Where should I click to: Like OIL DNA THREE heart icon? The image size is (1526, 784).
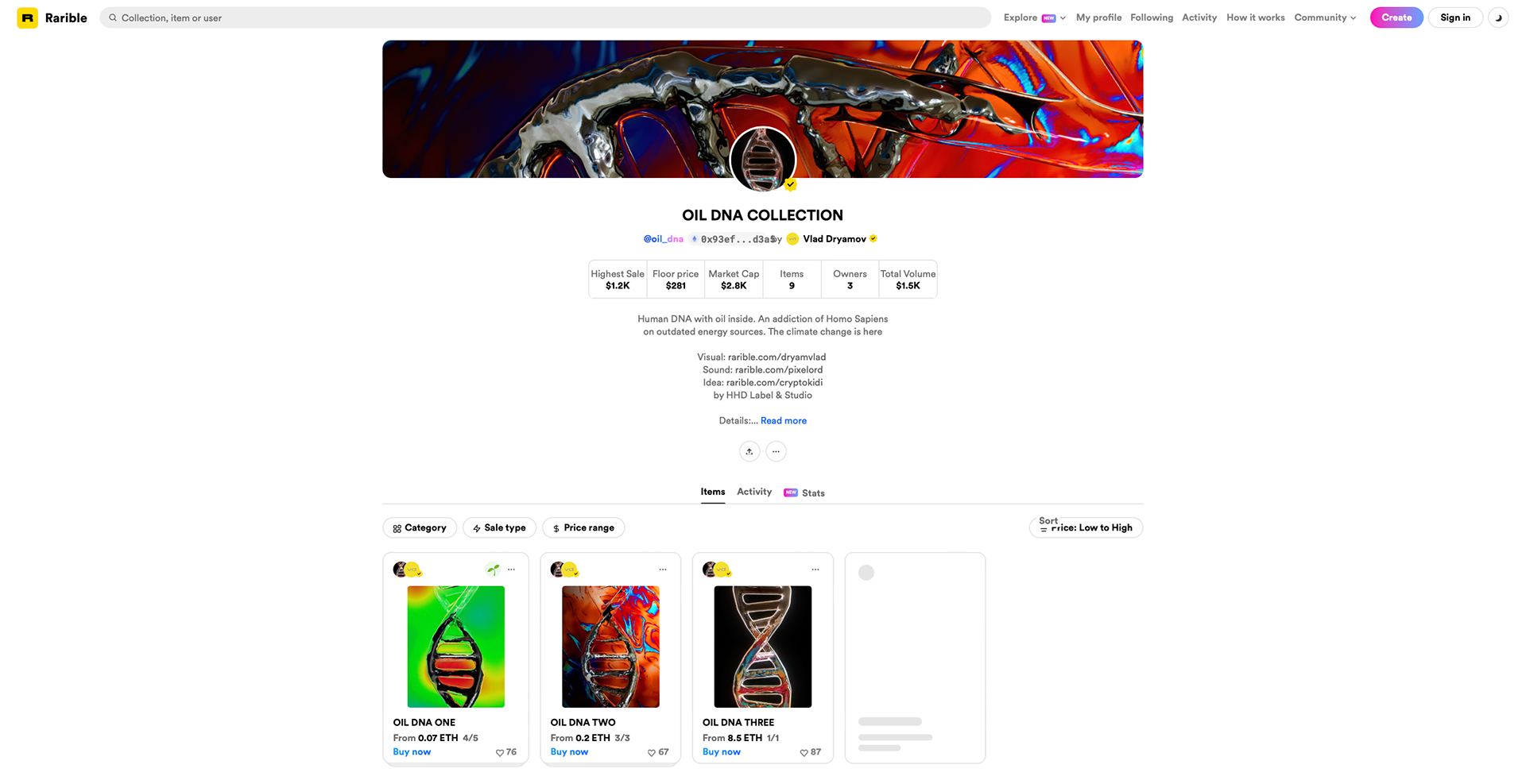coord(804,752)
